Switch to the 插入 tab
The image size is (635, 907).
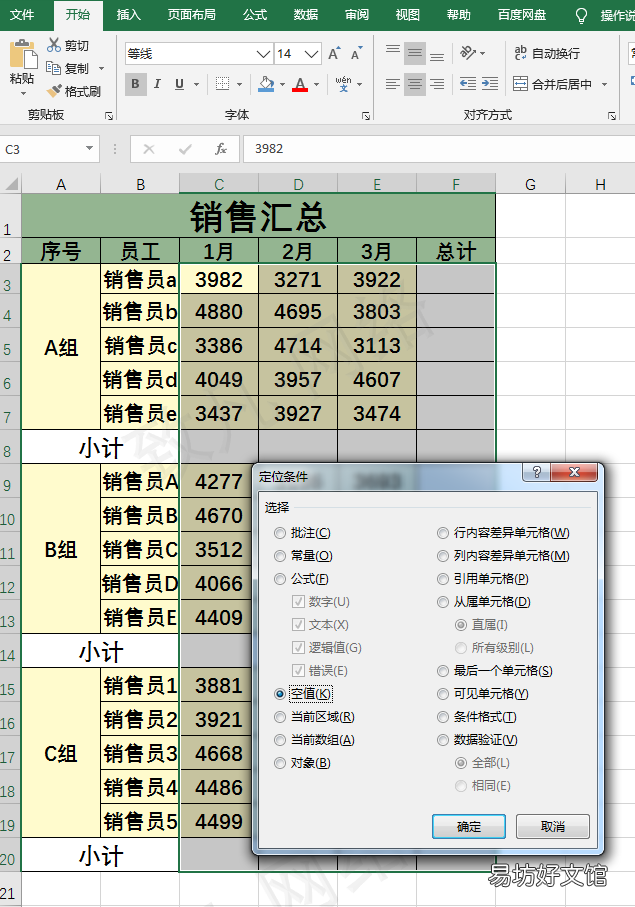click(128, 15)
